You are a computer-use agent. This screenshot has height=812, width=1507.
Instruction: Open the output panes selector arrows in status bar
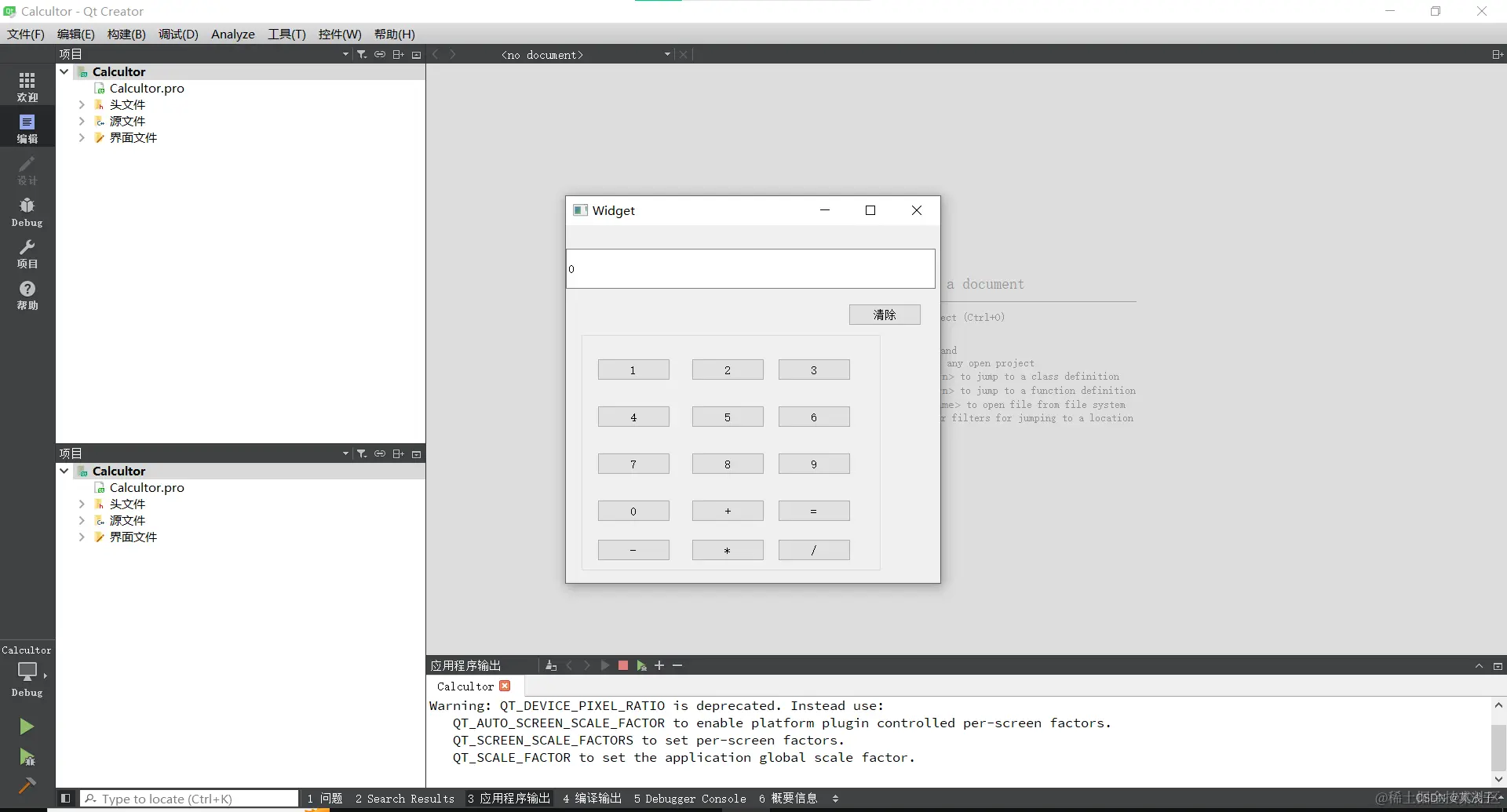[835, 799]
